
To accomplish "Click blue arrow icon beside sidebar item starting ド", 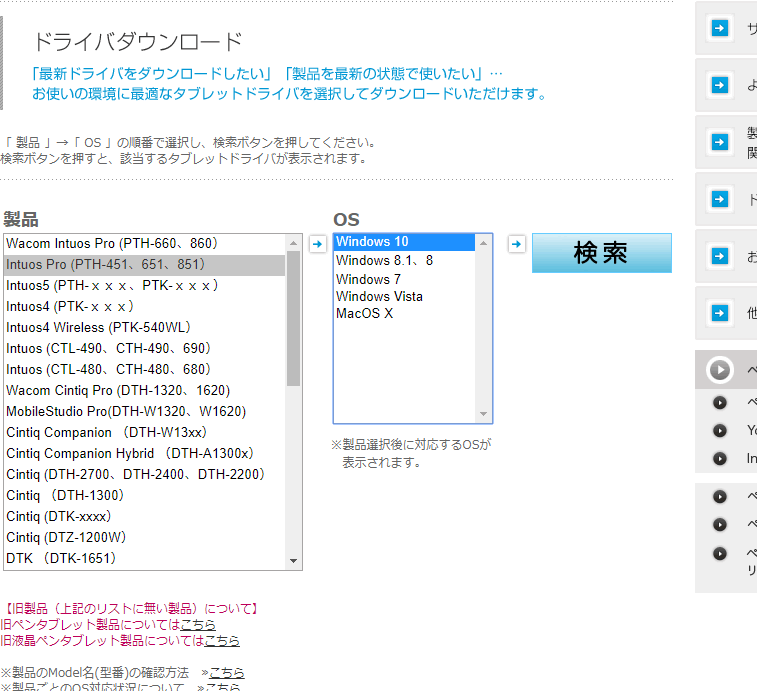I will click(720, 199).
